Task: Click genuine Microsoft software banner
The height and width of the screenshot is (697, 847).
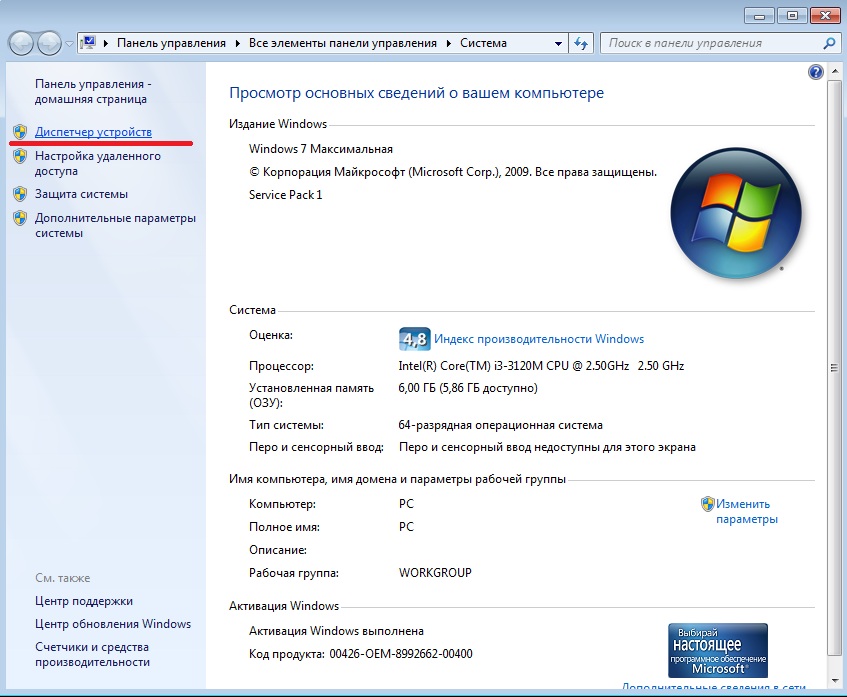Action: [718, 651]
